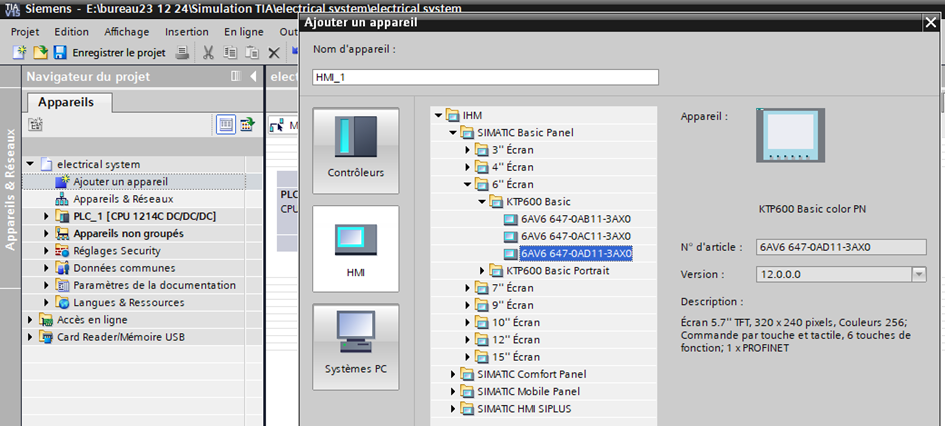Switch to the Appareils tab

click(66, 102)
